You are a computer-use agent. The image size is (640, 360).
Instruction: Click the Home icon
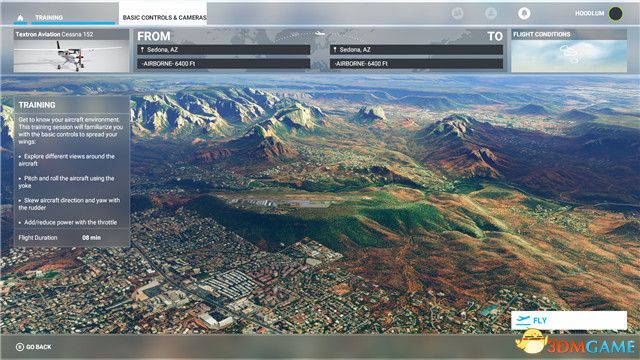coord(20,18)
